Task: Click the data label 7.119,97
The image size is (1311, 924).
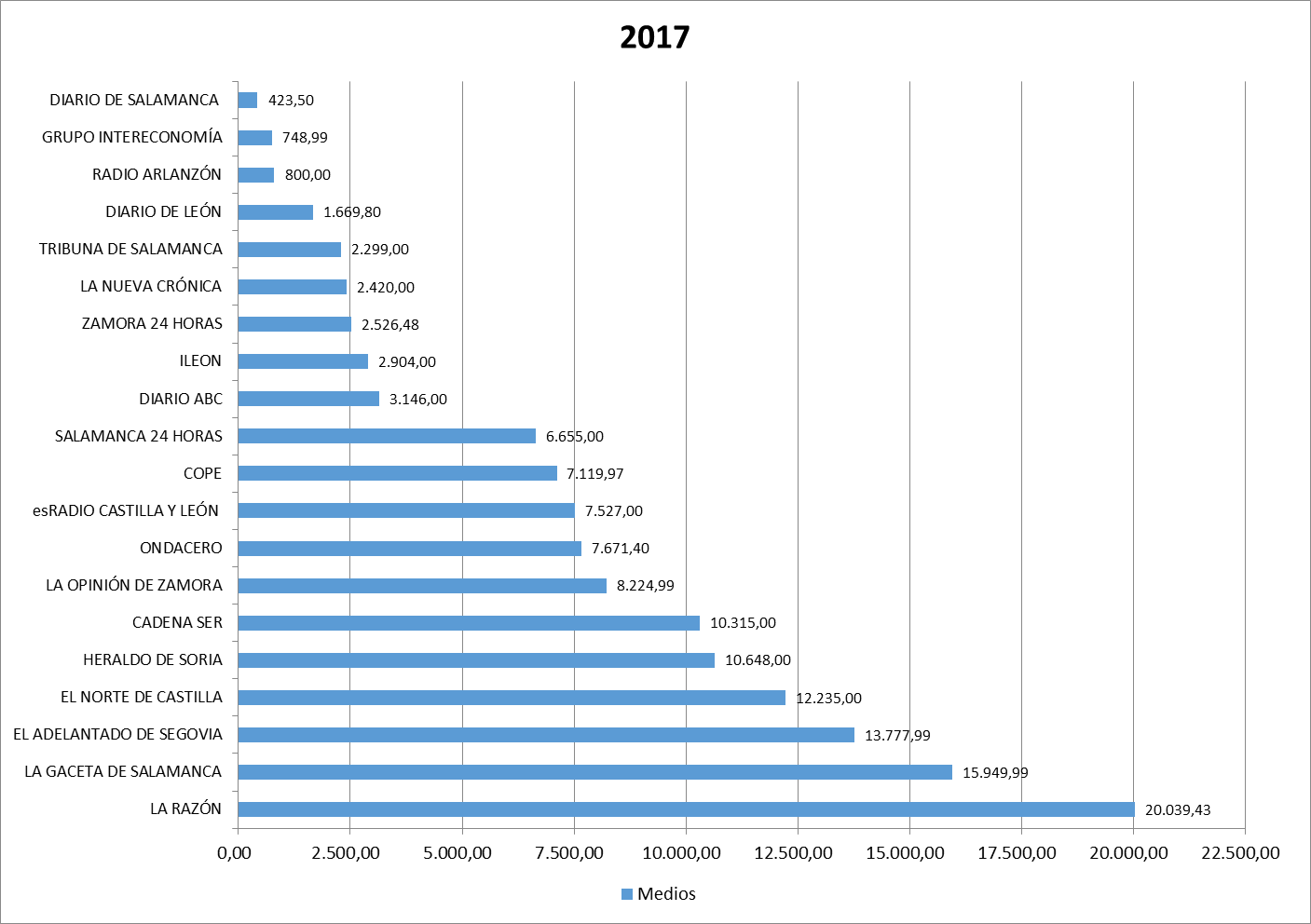Action: click(x=595, y=474)
